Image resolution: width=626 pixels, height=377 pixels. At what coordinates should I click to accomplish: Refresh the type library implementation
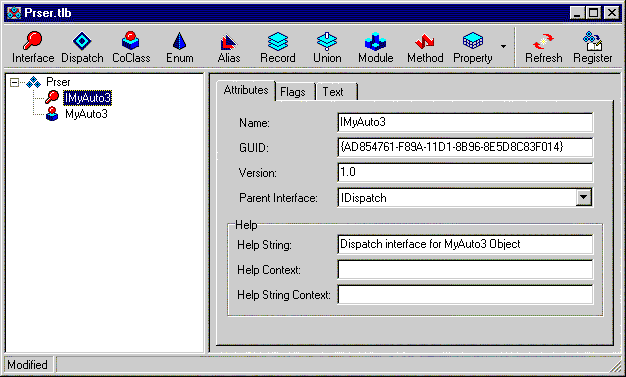543,47
